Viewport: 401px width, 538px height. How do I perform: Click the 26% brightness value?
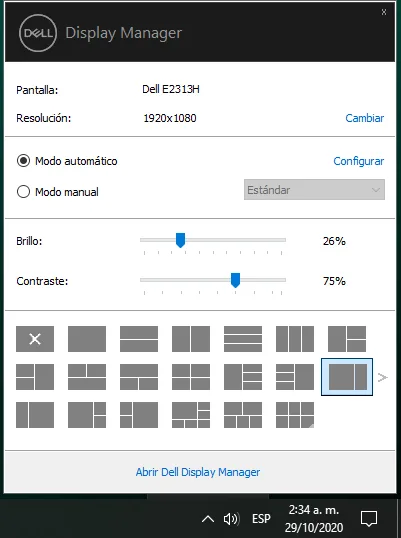334,241
